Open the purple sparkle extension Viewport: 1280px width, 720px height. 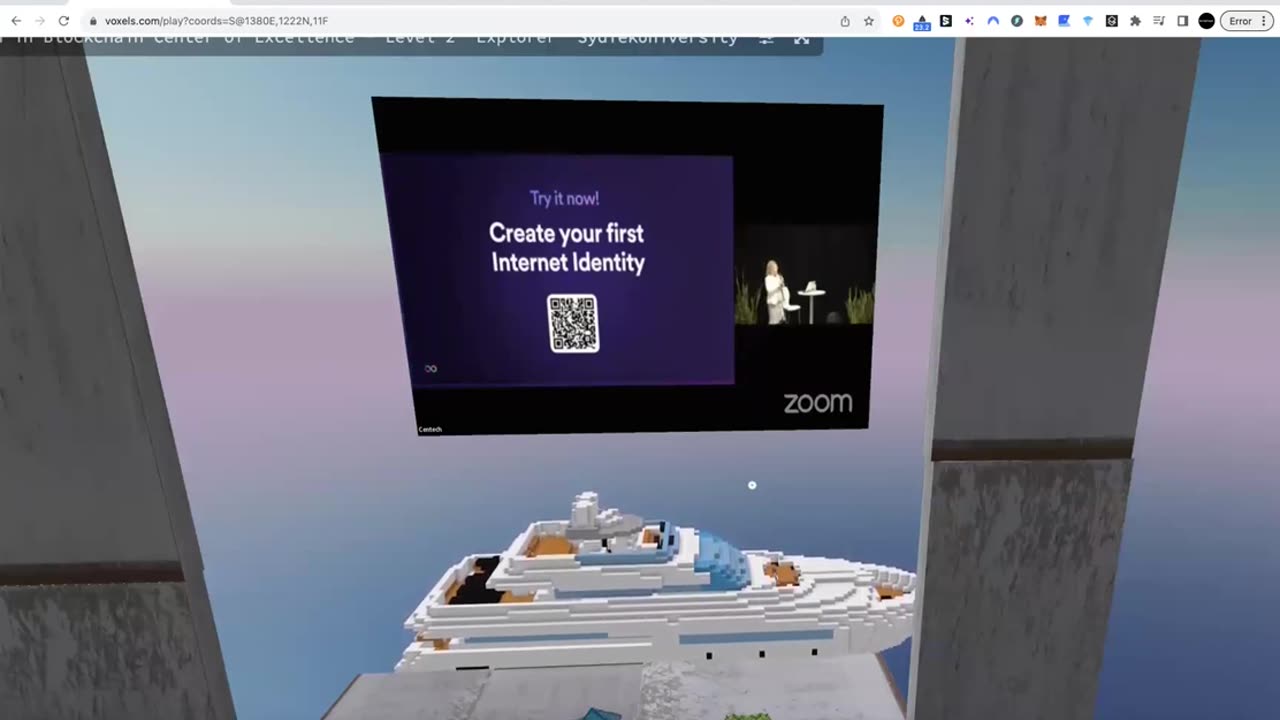pyautogui.click(x=969, y=21)
